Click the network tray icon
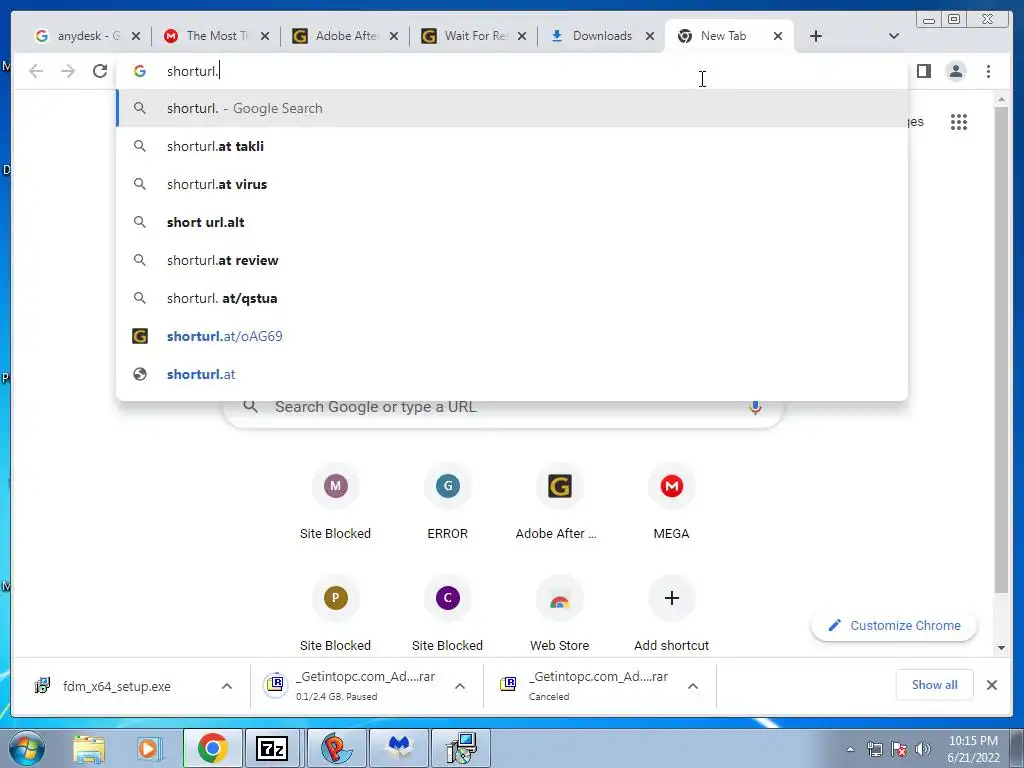 (x=874, y=749)
